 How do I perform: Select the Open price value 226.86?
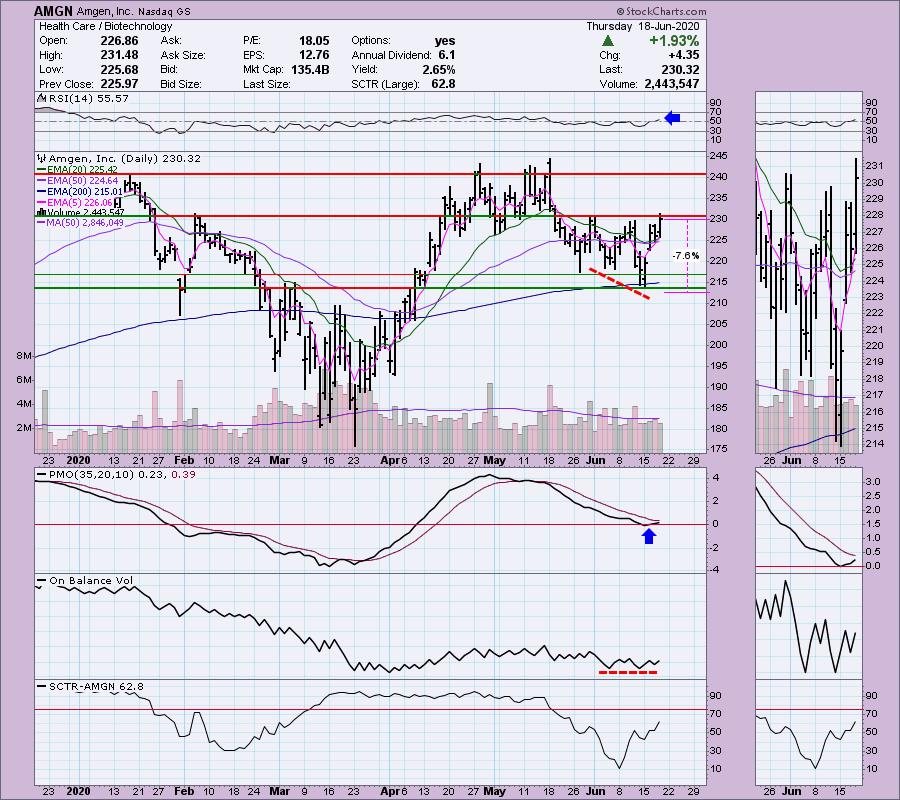click(119, 41)
